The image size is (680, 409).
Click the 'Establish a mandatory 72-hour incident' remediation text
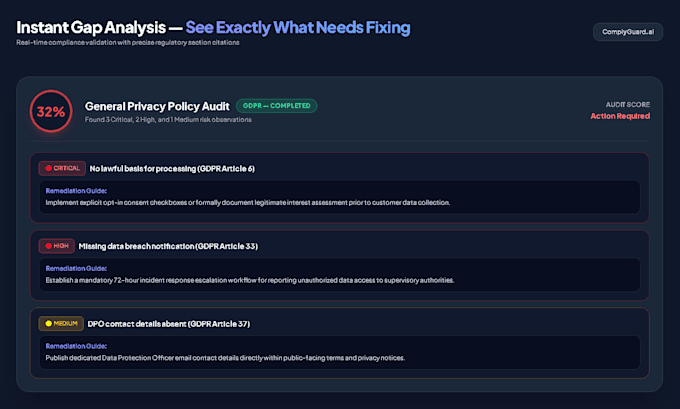250,280
